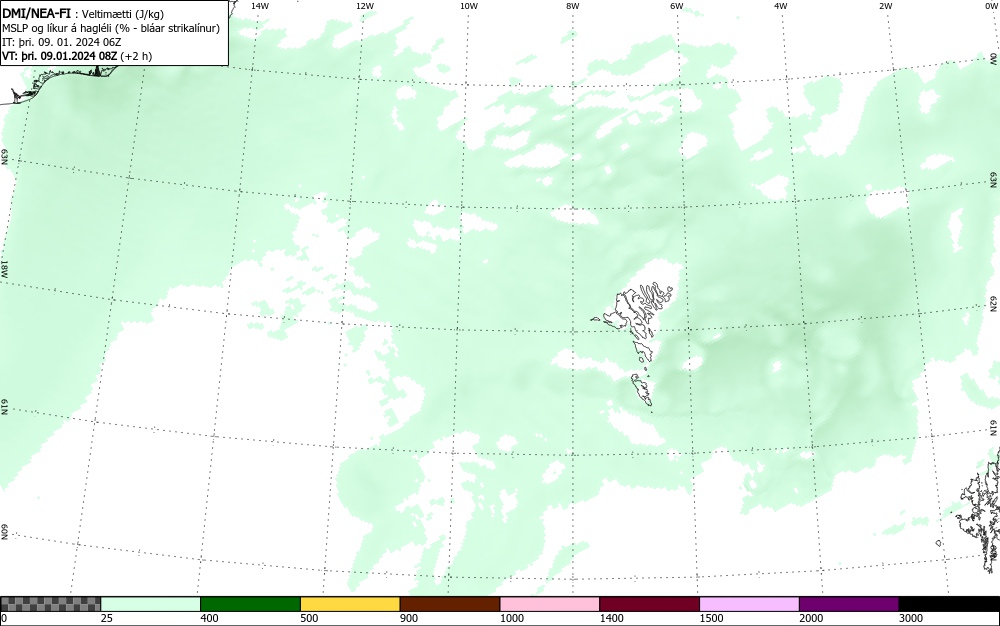The image size is (1000, 626).
Task: Pick the pink 1000–1400 legend swatch
Action: [550, 604]
